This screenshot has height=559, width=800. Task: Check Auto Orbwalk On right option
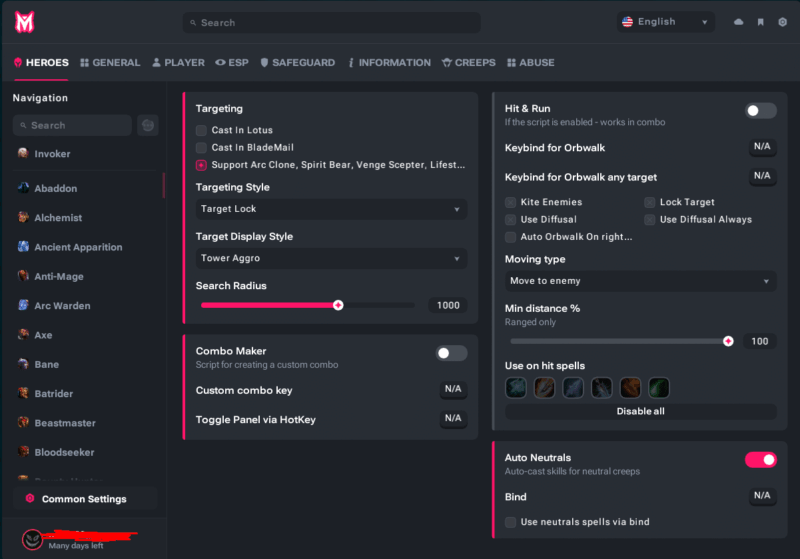[510, 237]
